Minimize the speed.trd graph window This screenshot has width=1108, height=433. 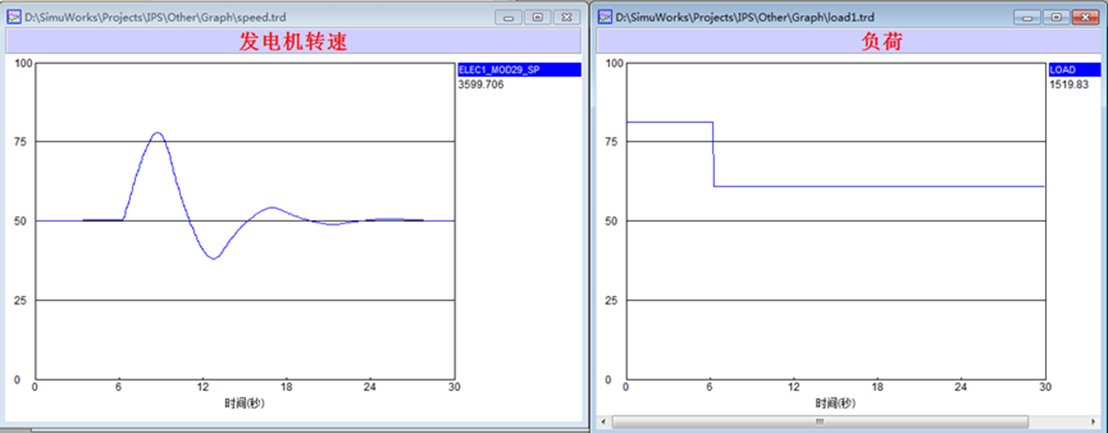click(510, 17)
